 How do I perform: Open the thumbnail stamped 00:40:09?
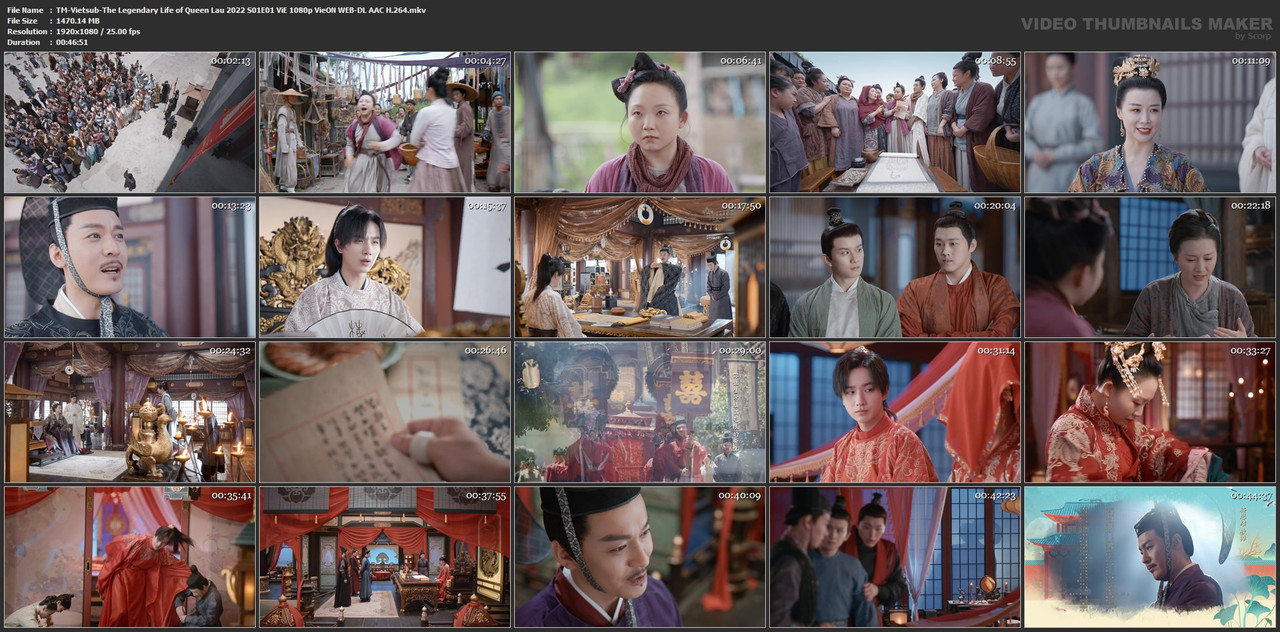coord(640,557)
